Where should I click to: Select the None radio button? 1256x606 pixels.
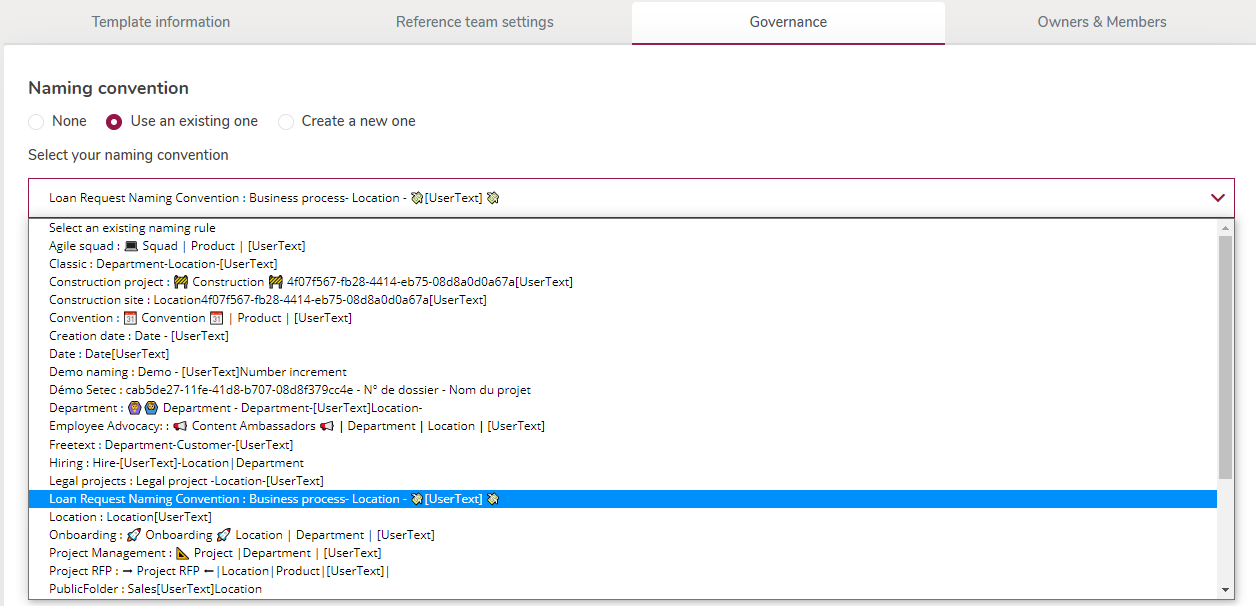point(36,122)
